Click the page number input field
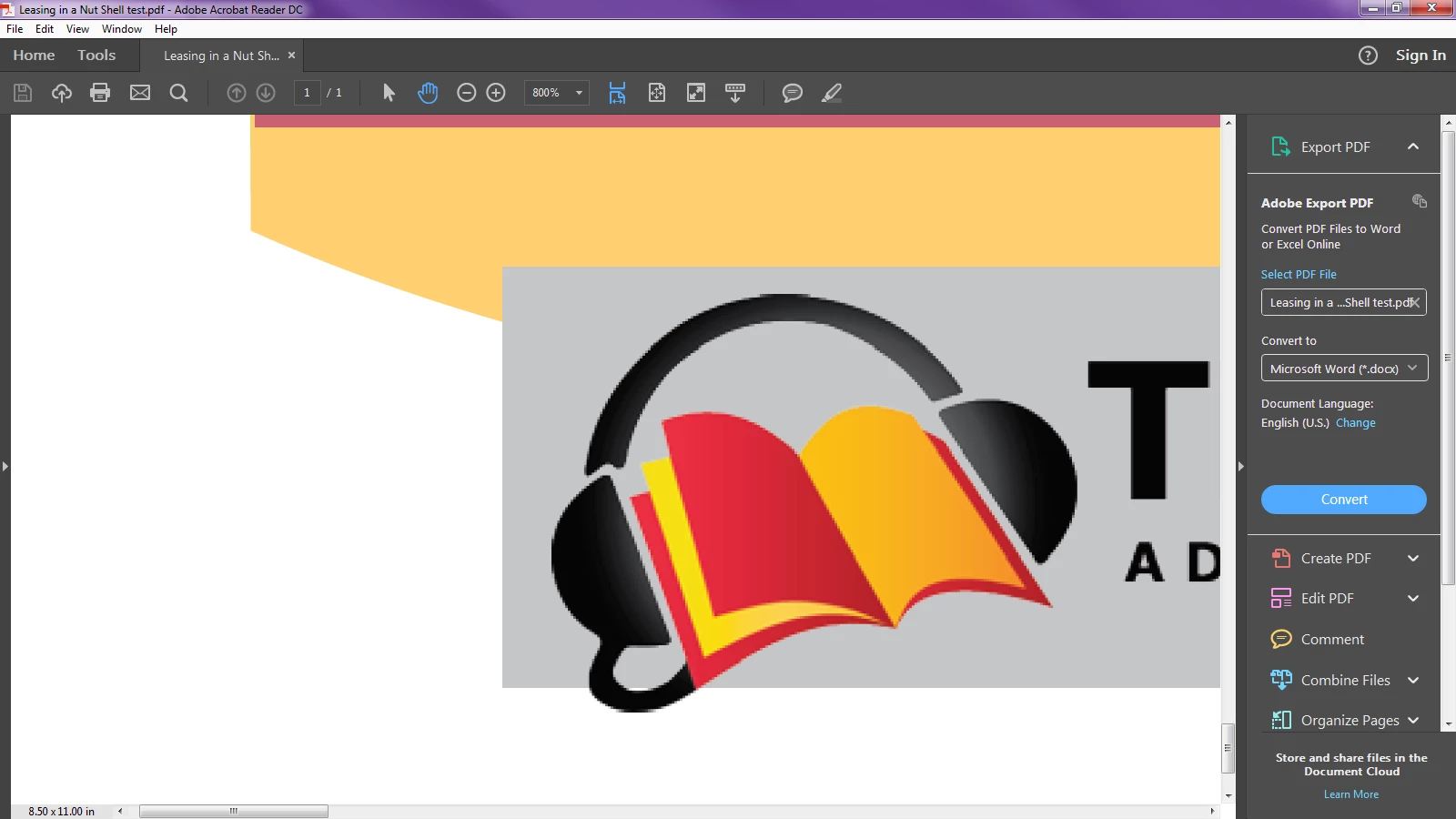 coord(307,93)
